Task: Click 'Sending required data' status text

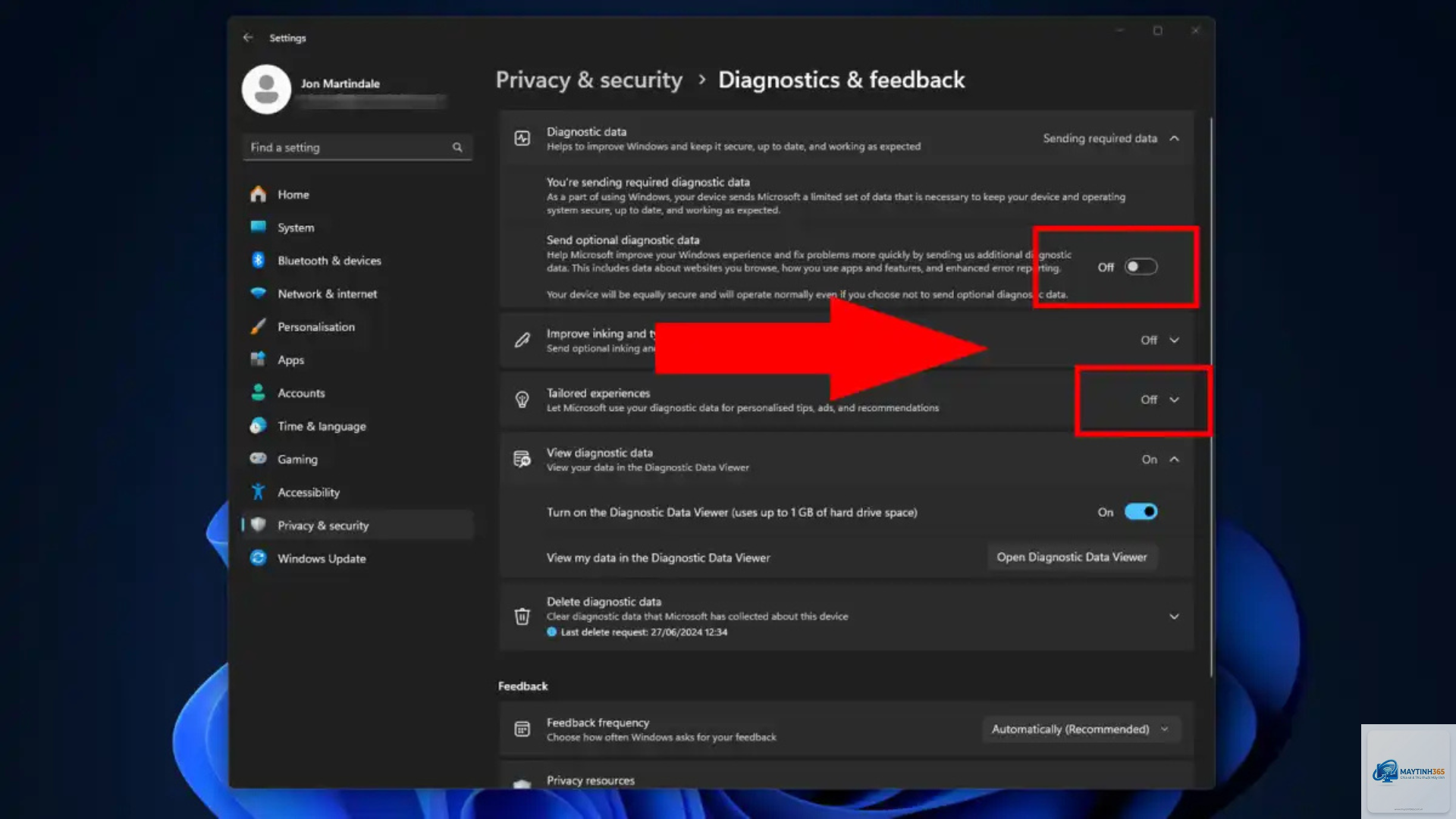Action: tap(1100, 138)
